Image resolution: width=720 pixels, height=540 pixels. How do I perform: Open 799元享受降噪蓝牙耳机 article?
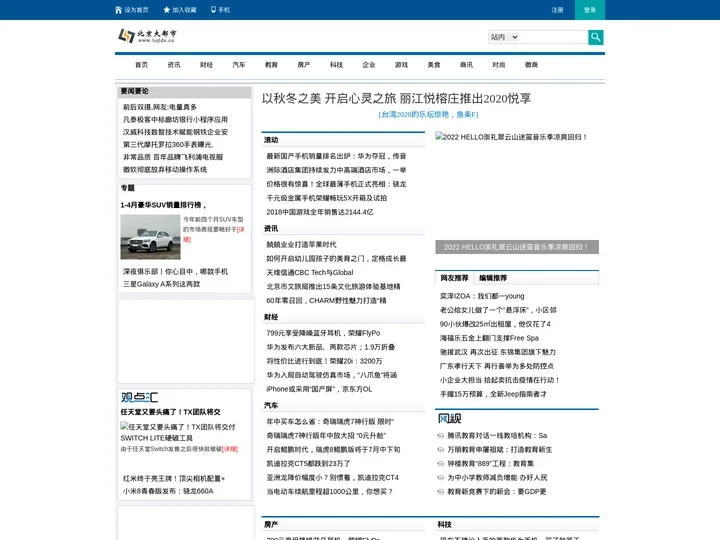point(323,333)
